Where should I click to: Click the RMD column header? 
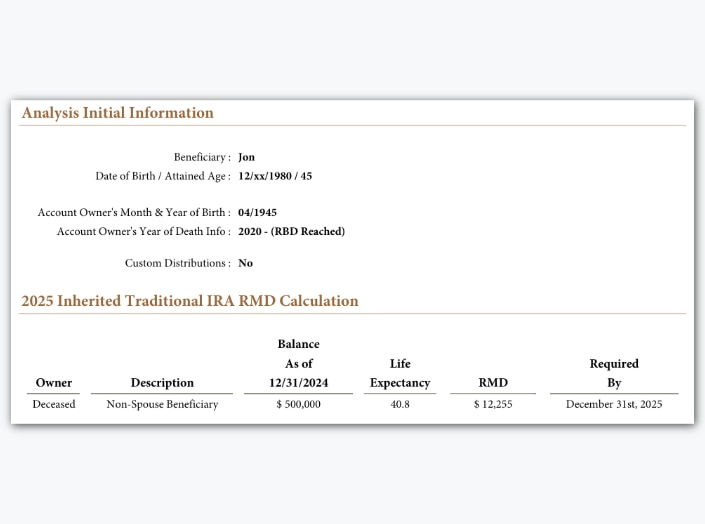click(493, 383)
